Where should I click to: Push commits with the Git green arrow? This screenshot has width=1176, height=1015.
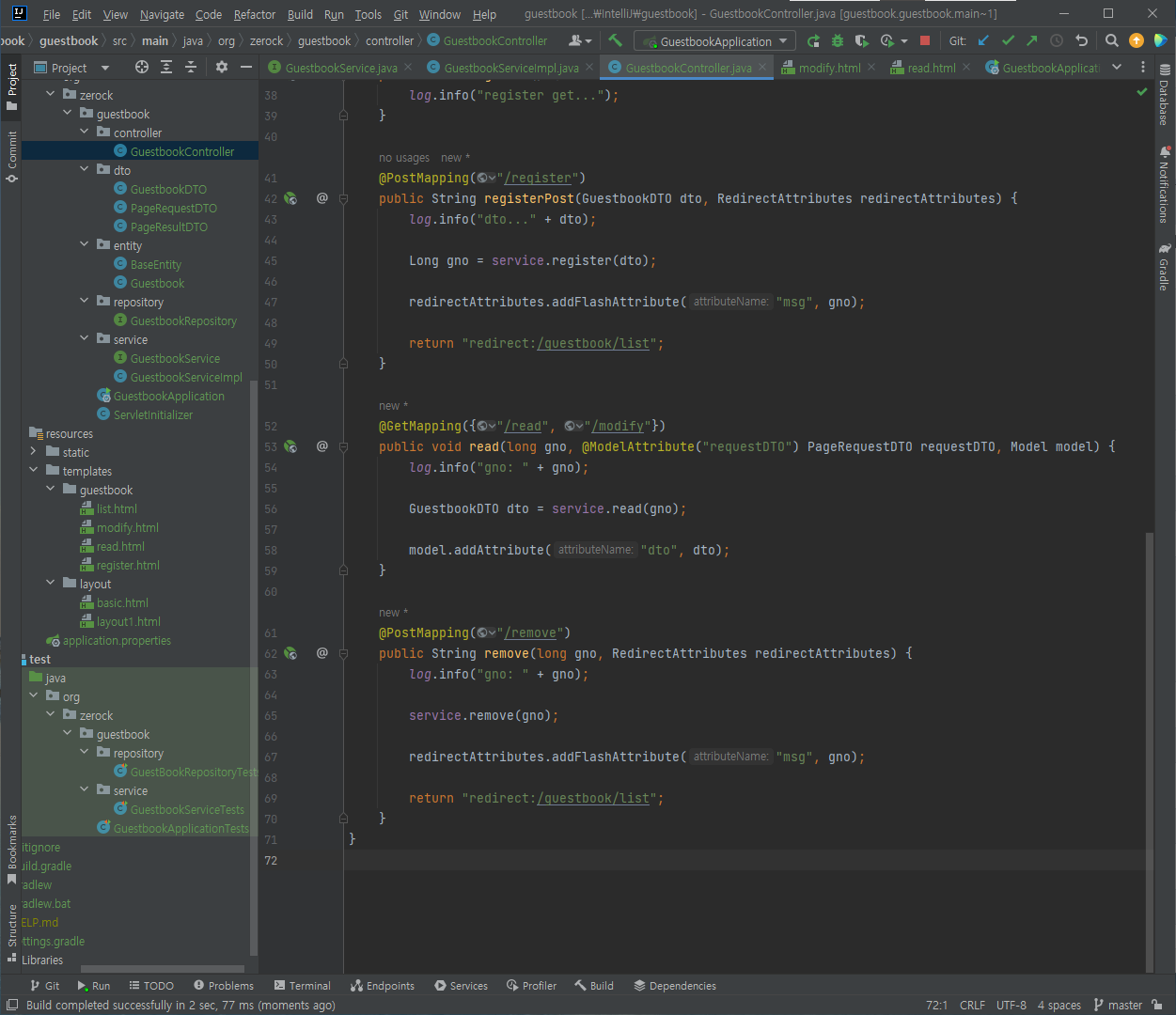(1032, 40)
